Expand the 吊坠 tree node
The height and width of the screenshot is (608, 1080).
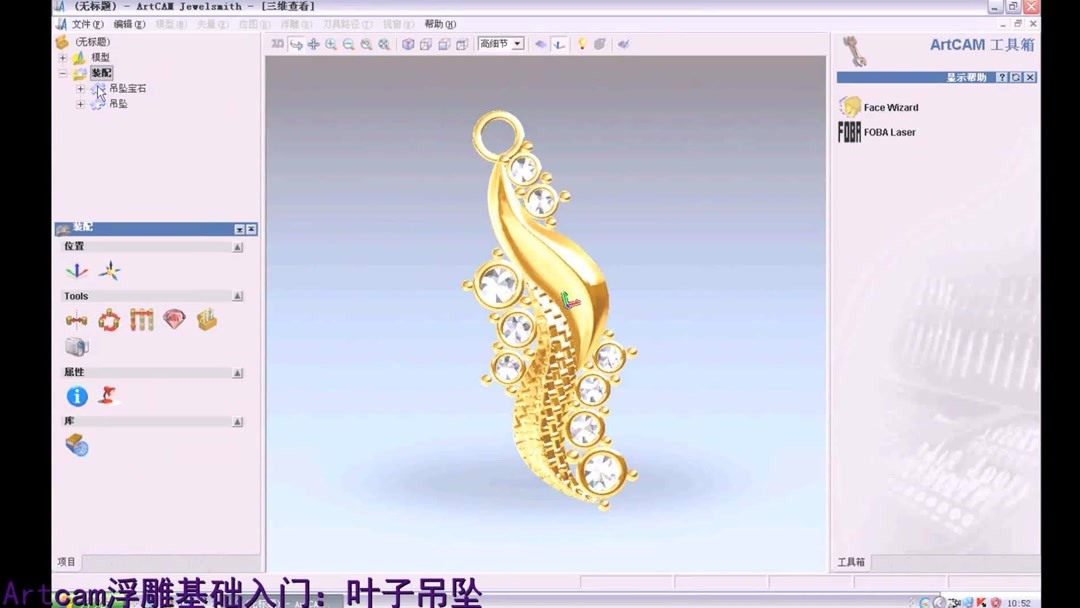click(80, 103)
